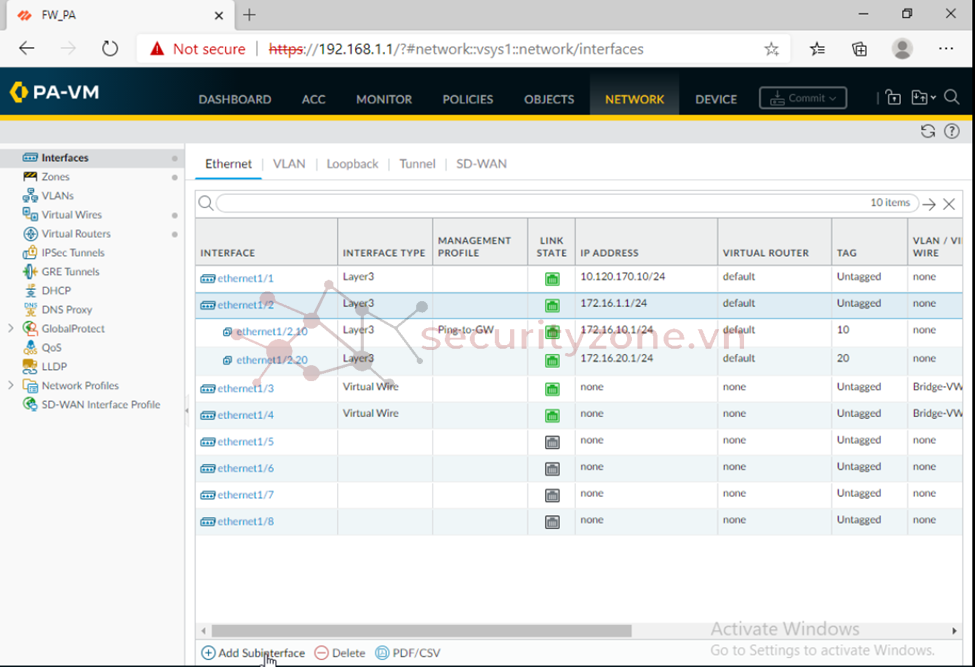Click the lock icon next to Commit
Screen dimensions: 975x667
tap(893, 98)
